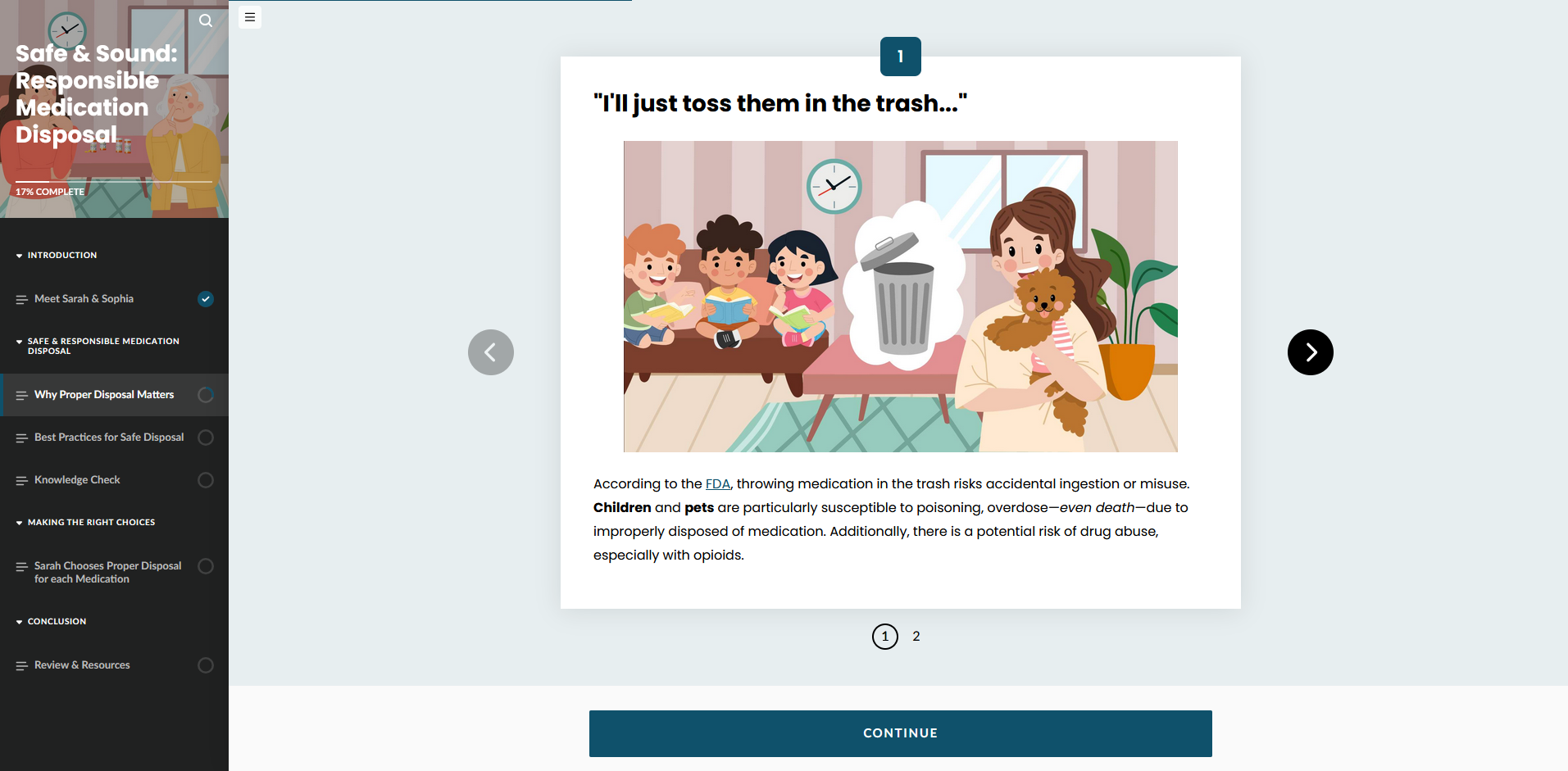Click completed checkmark for Meet Sarah & Sophia

click(206, 299)
